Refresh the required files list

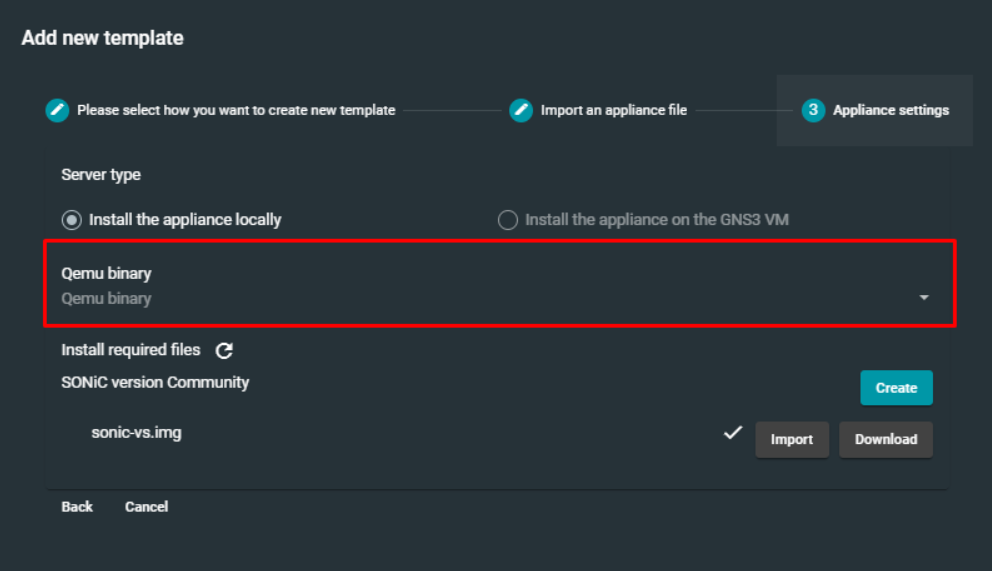[x=225, y=350]
